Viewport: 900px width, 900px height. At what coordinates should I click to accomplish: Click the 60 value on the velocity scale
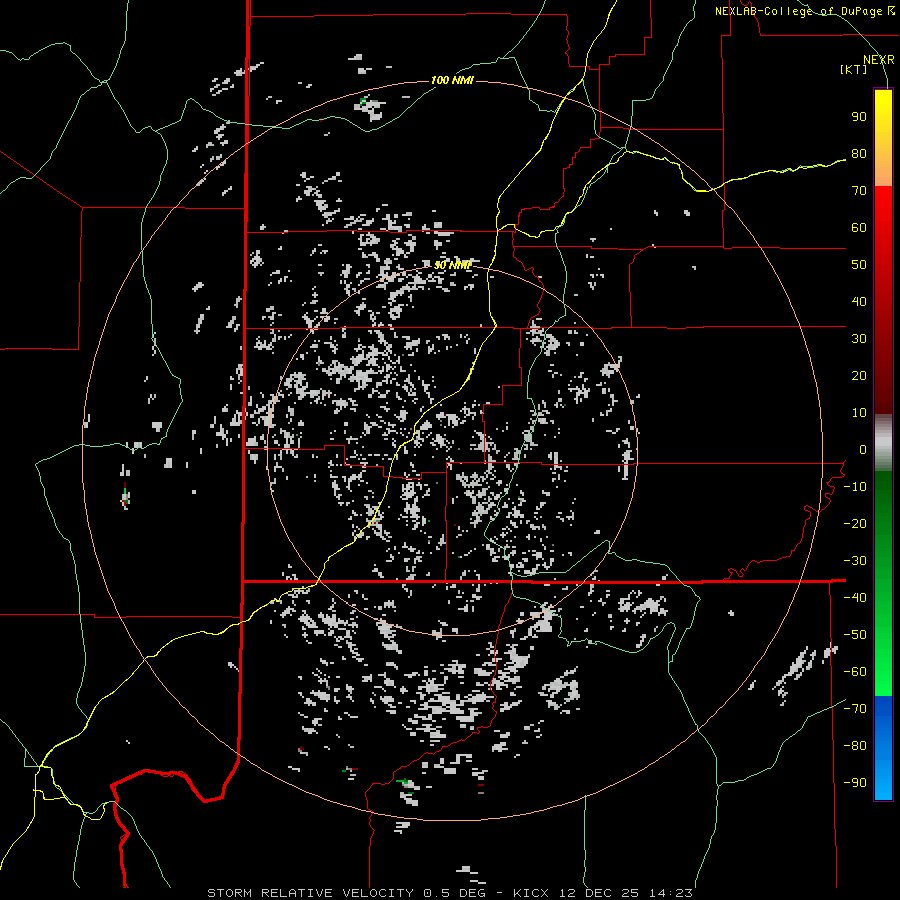(859, 227)
